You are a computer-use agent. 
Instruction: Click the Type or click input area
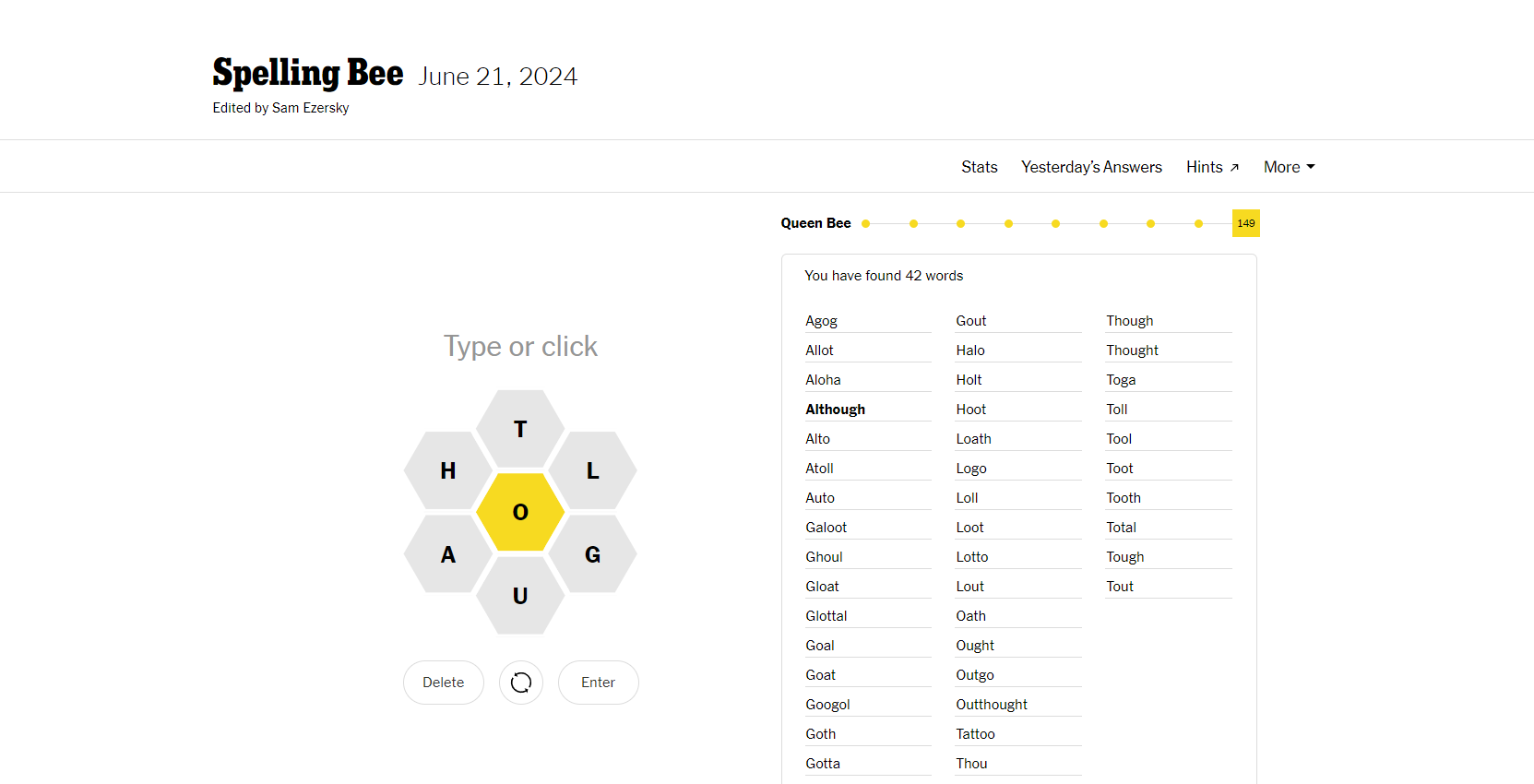(520, 346)
